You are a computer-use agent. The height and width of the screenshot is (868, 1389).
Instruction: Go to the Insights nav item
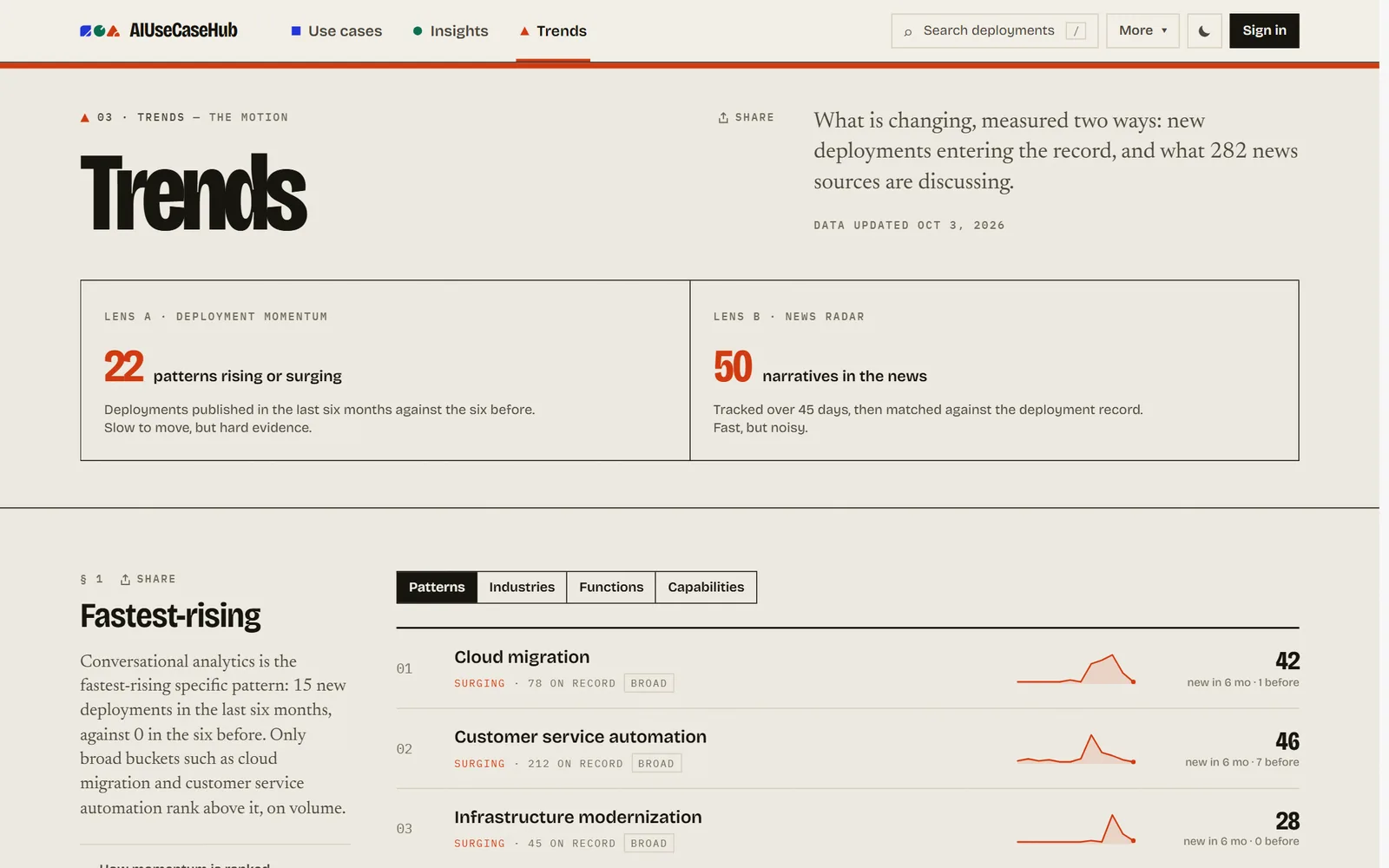point(451,31)
